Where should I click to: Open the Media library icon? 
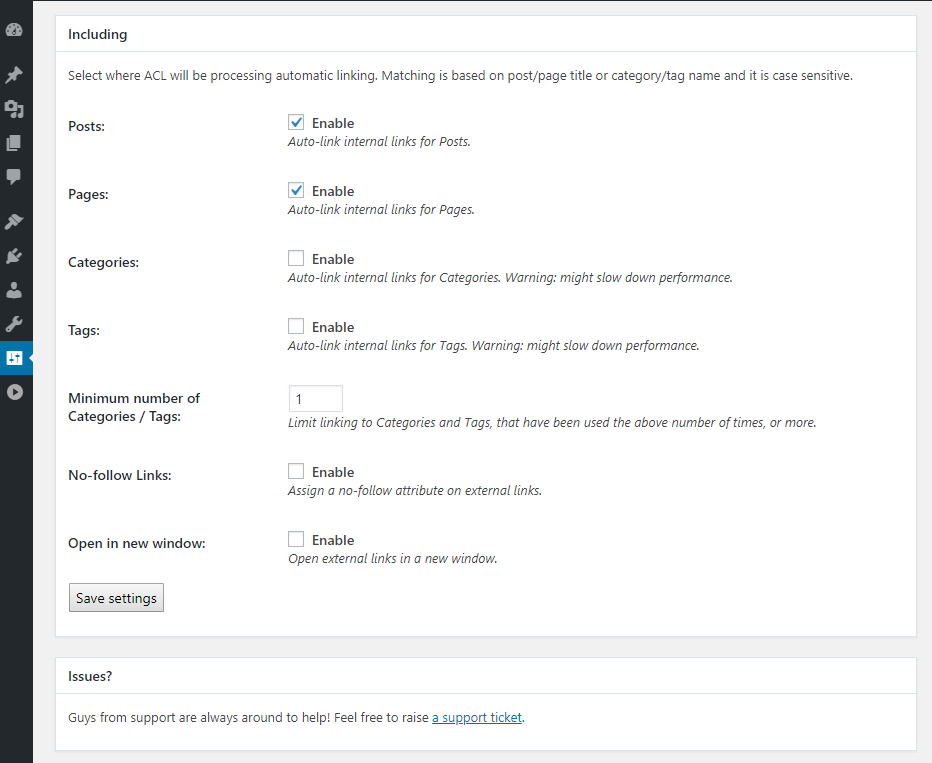click(14, 109)
